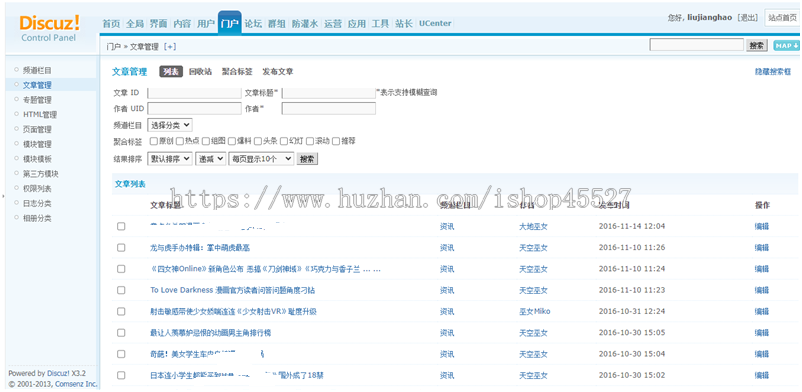This screenshot has height=392, width=802.
Task: Open HTML管理 in the sidebar
Action: [40, 115]
